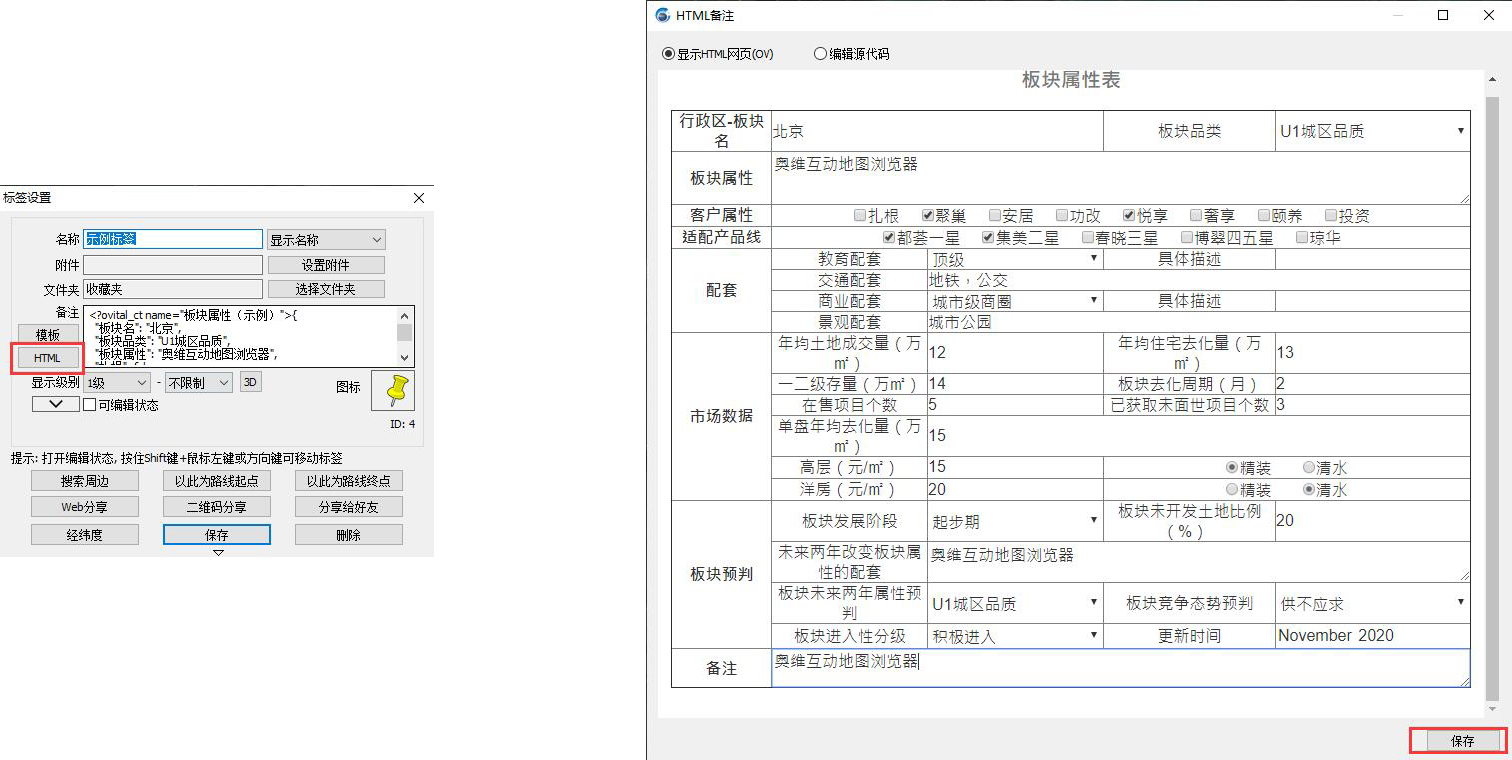Viewport: 1512px width, 760px height.
Task: Click the 文件夹 field showing 收藏夹
Action: pyautogui.click(x=173, y=289)
